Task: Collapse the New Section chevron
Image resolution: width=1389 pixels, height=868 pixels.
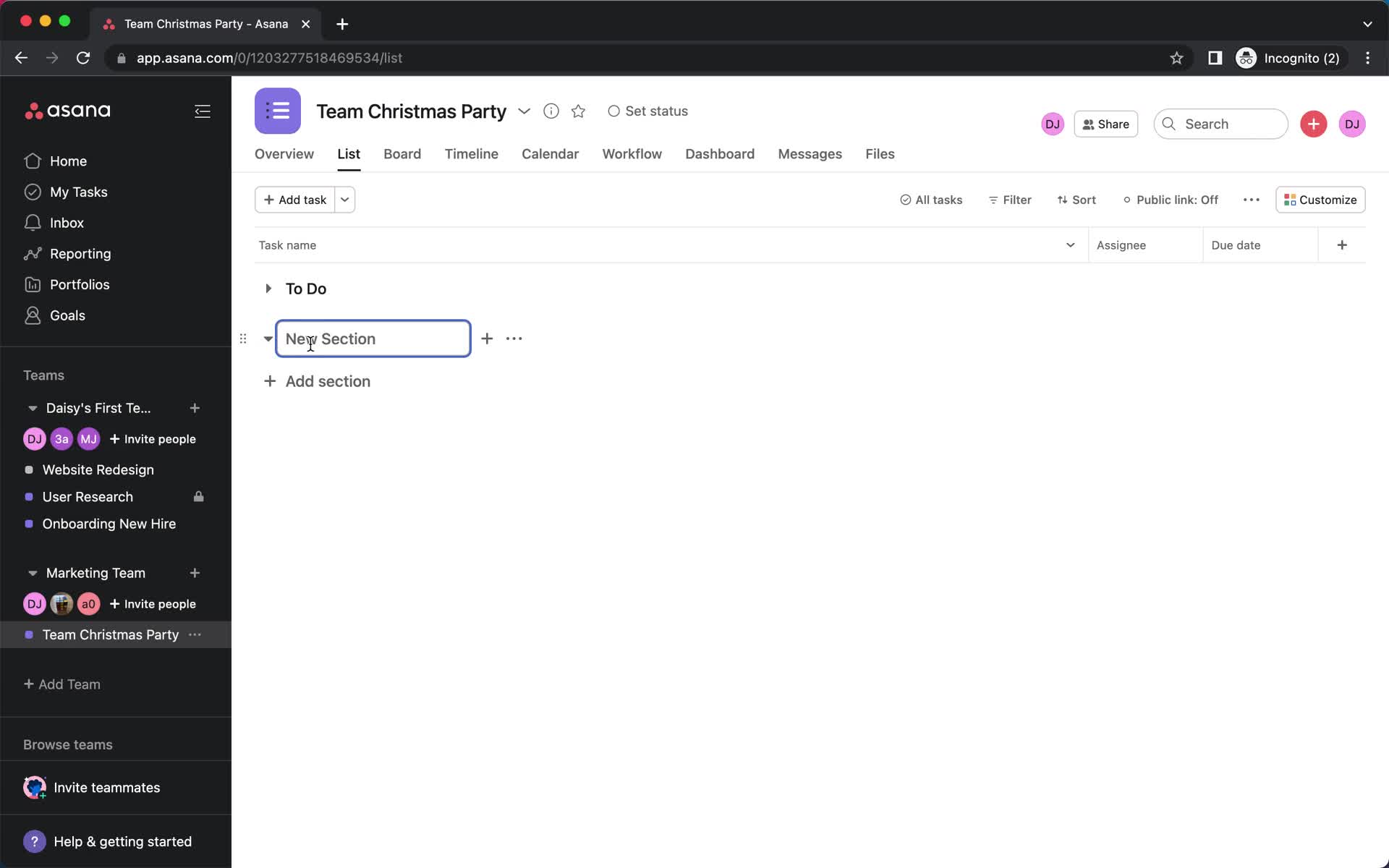Action: point(267,338)
